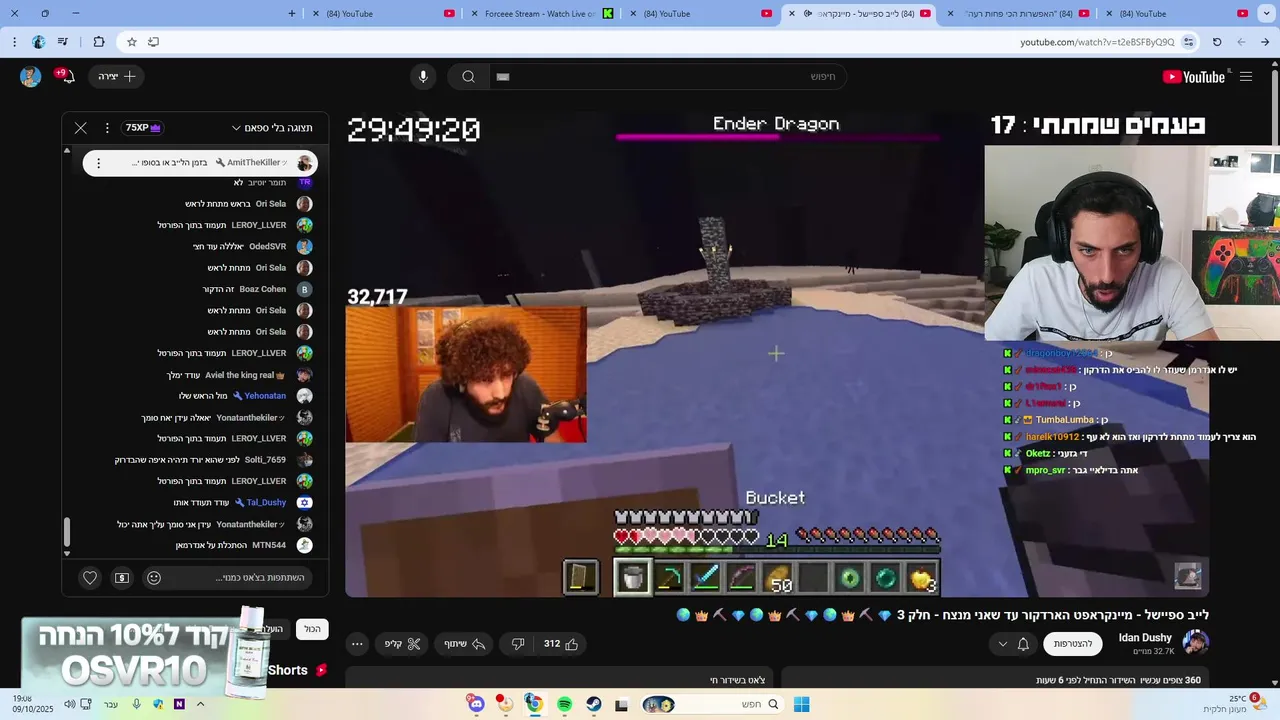Open the 75XP badge in chat header
This screenshot has height=720, width=1280.
tap(143, 128)
